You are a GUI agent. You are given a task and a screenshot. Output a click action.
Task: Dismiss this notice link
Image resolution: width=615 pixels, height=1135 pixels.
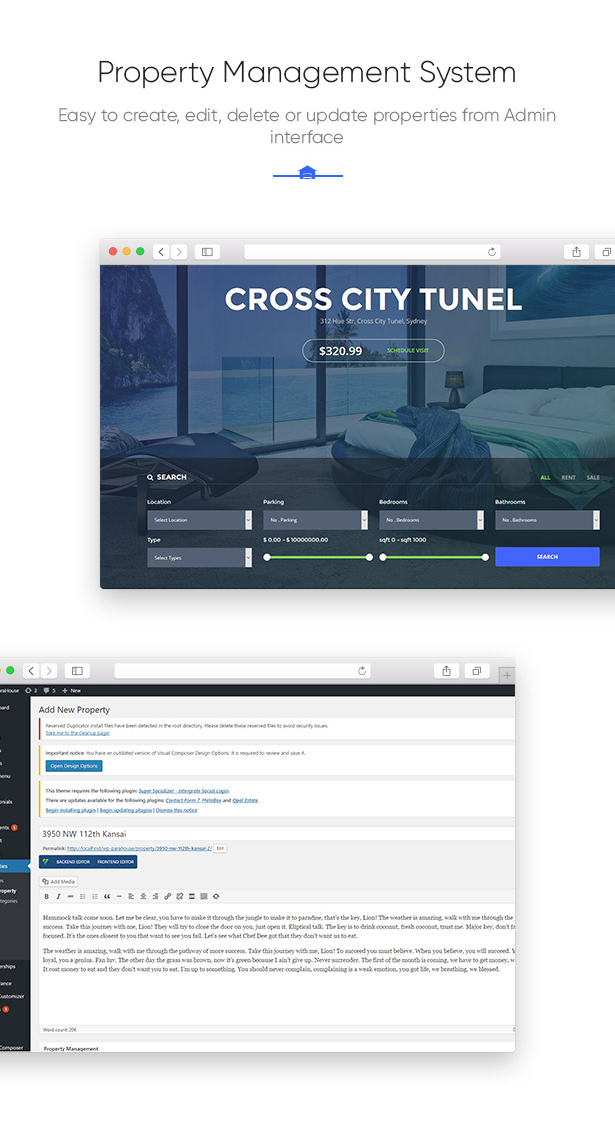pos(177,810)
